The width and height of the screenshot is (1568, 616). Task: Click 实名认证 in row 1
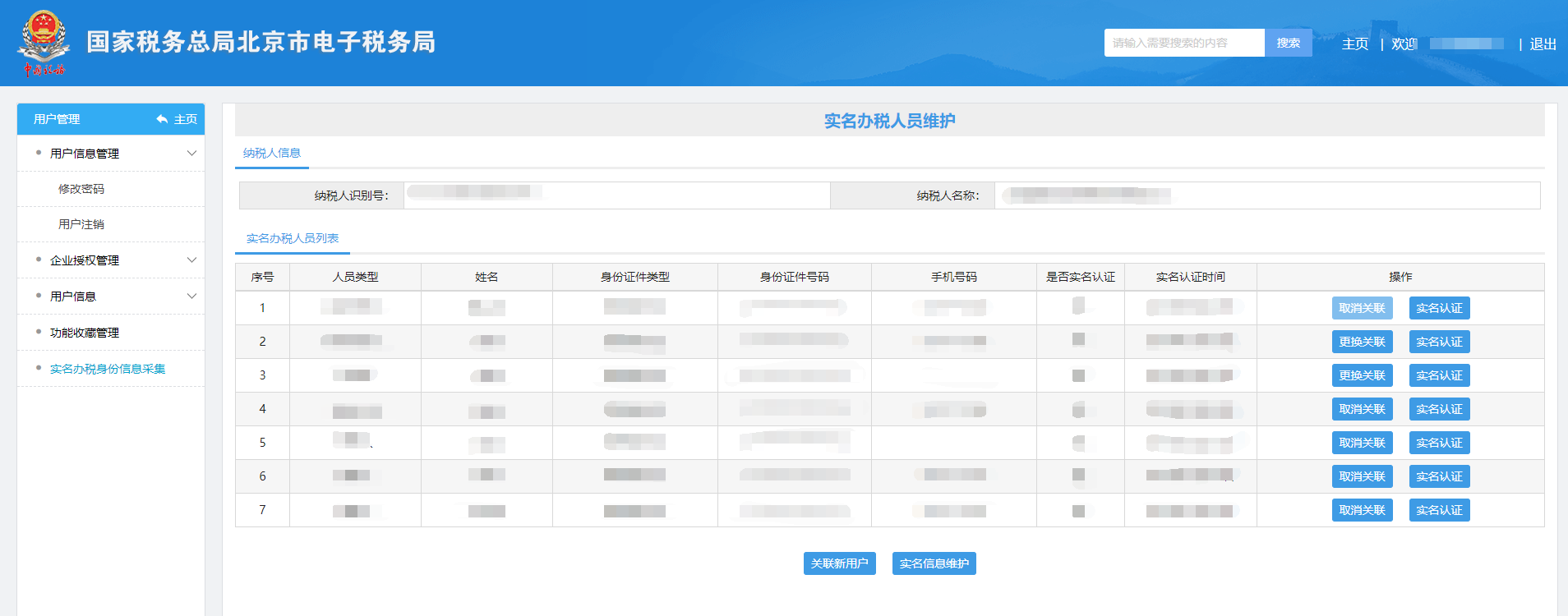tap(1440, 308)
